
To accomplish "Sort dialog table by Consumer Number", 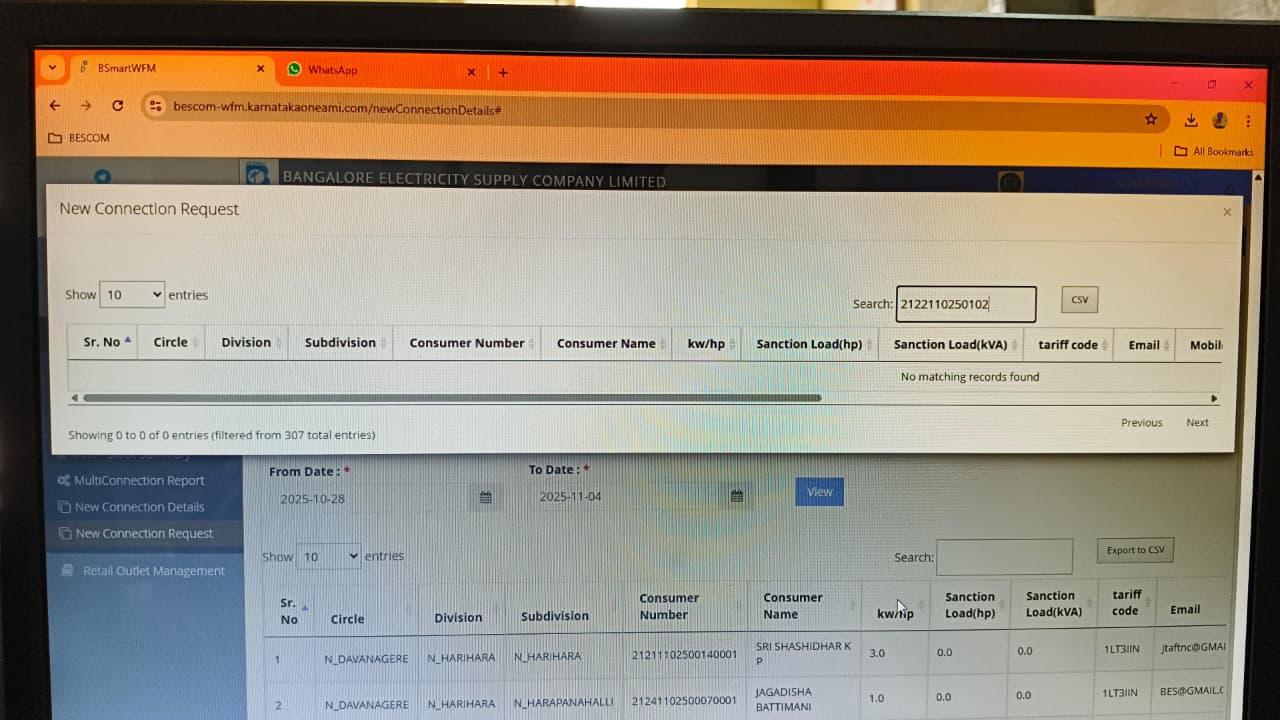I will pyautogui.click(x=467, y=343).
